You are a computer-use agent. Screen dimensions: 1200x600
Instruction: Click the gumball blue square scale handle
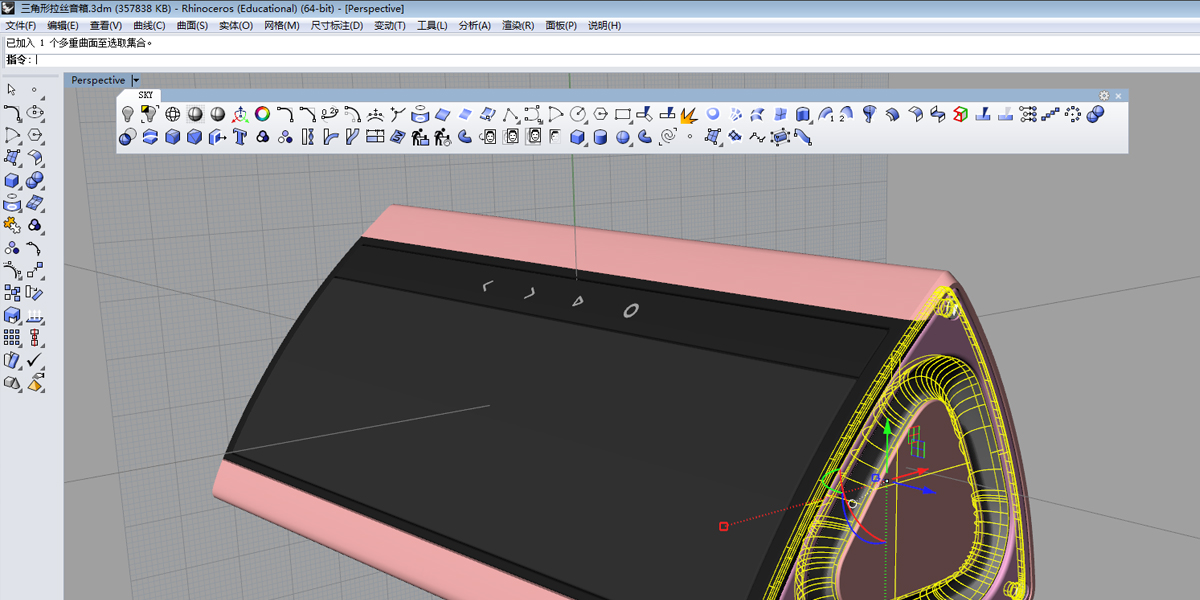[x=876, y=478]
